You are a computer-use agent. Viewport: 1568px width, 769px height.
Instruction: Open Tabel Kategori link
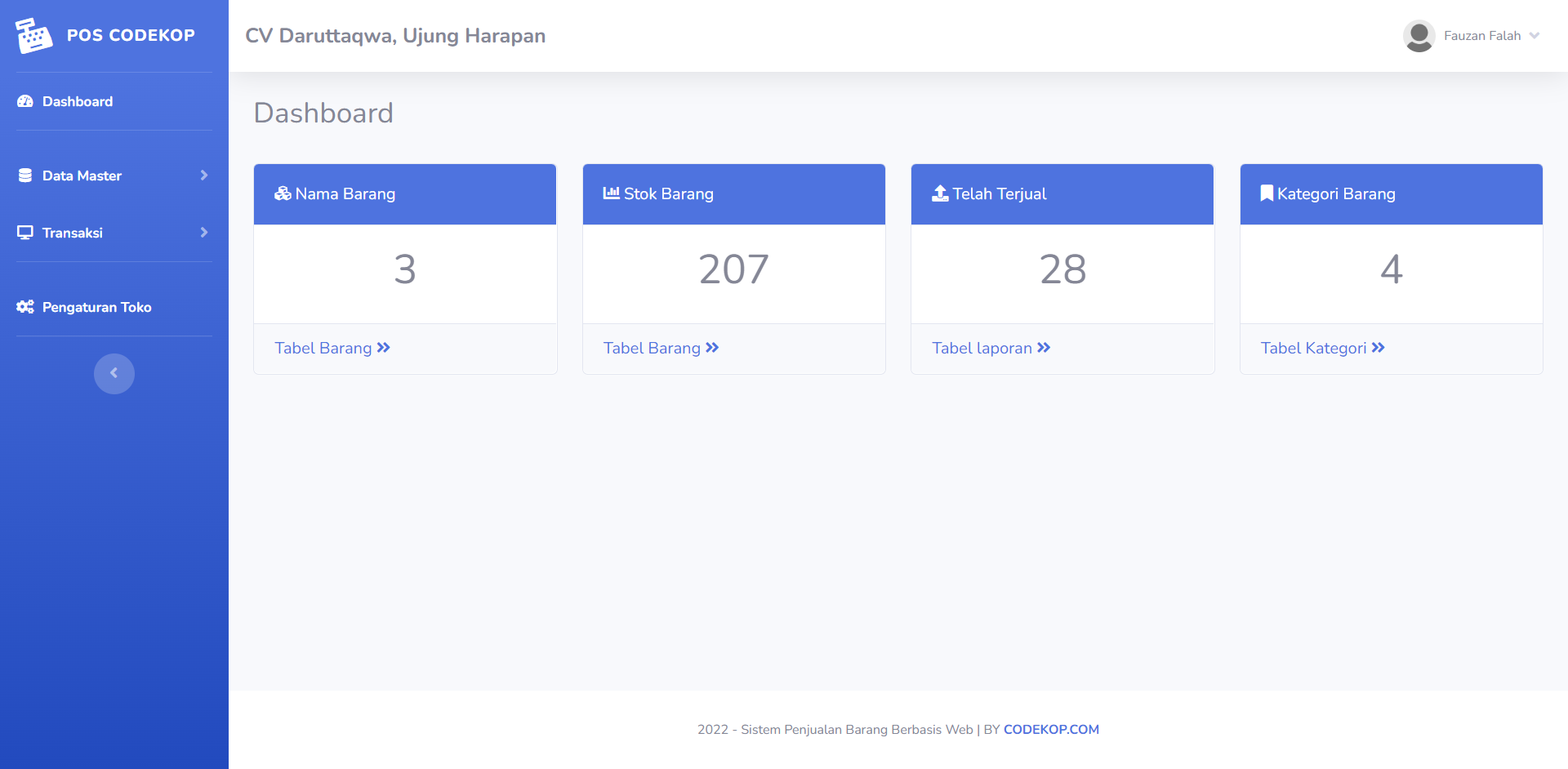click(1322, 349)
